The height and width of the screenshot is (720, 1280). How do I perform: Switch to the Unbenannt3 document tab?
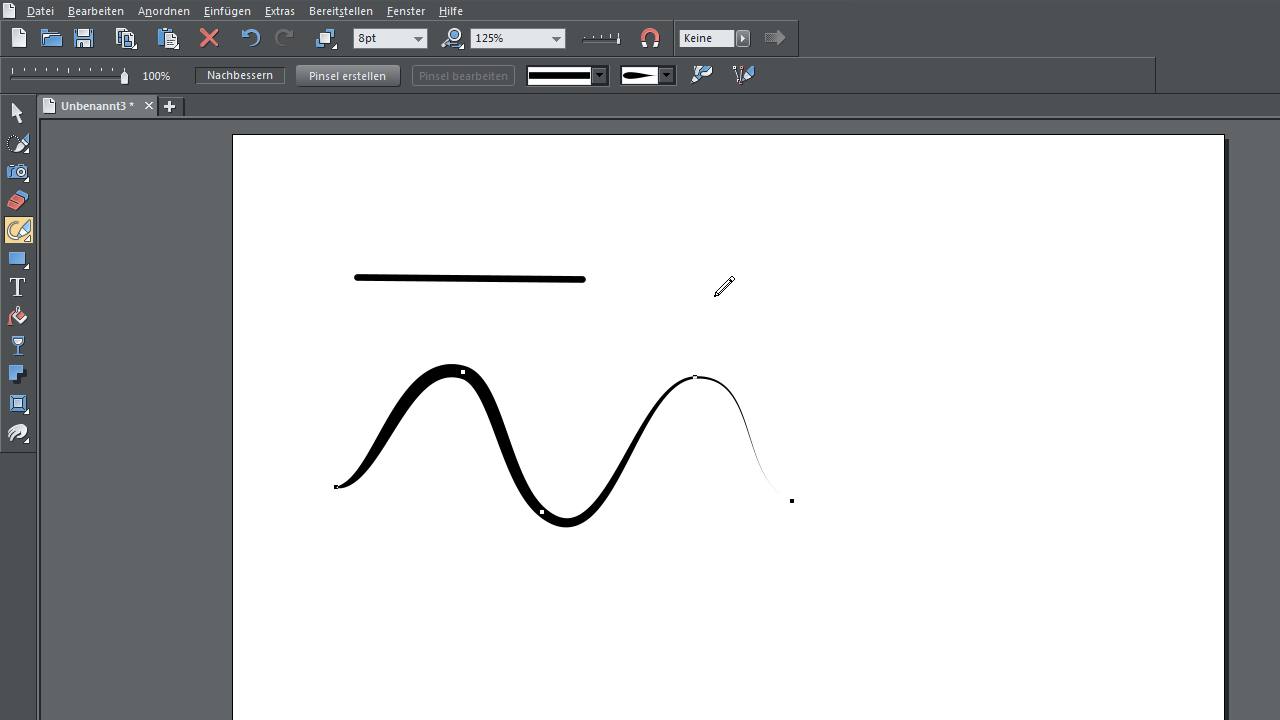(97, 106)
